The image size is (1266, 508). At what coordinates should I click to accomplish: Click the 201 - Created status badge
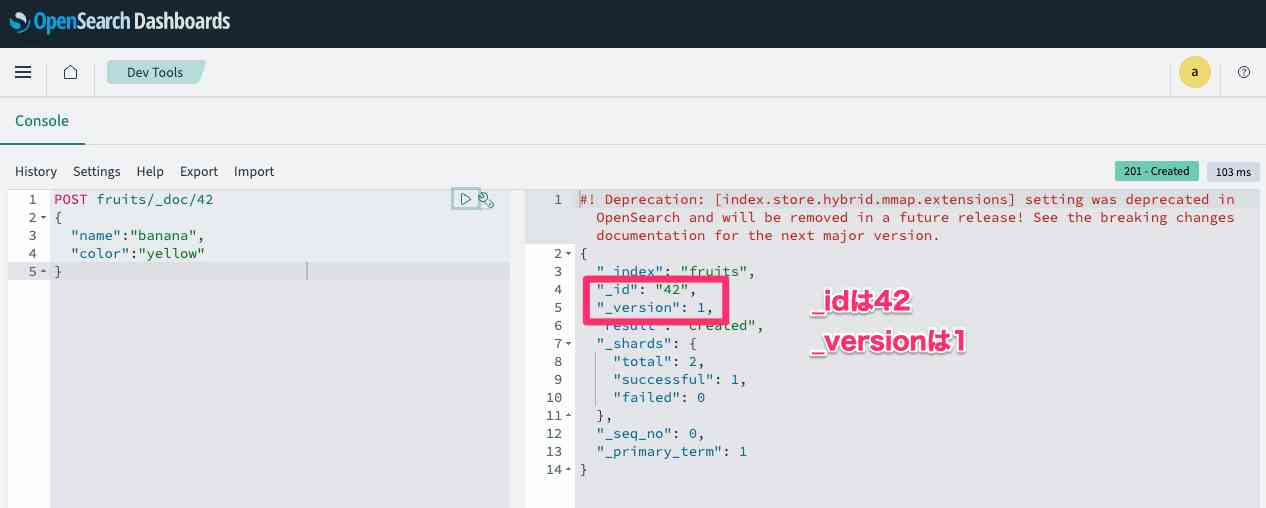(1156, 171)
